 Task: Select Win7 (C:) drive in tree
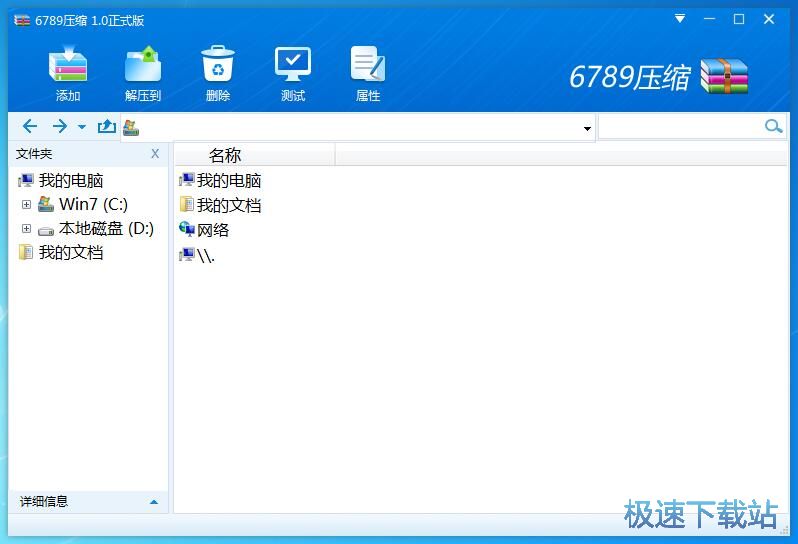(93, 205)
